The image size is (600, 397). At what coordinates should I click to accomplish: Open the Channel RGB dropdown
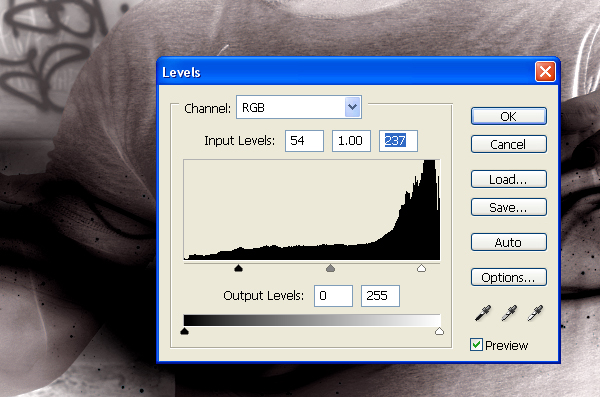pyautogui.click(x=299, y=107)
